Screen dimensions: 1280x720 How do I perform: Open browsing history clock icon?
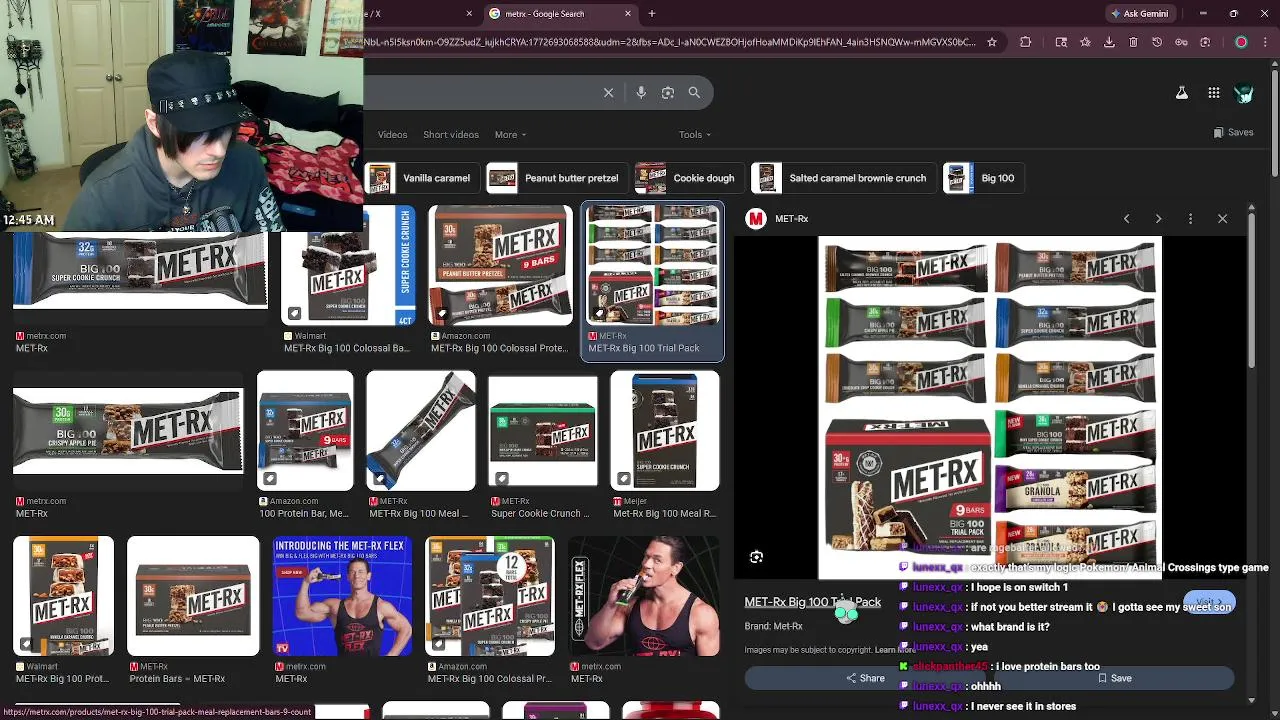(x=1157, y=42)
